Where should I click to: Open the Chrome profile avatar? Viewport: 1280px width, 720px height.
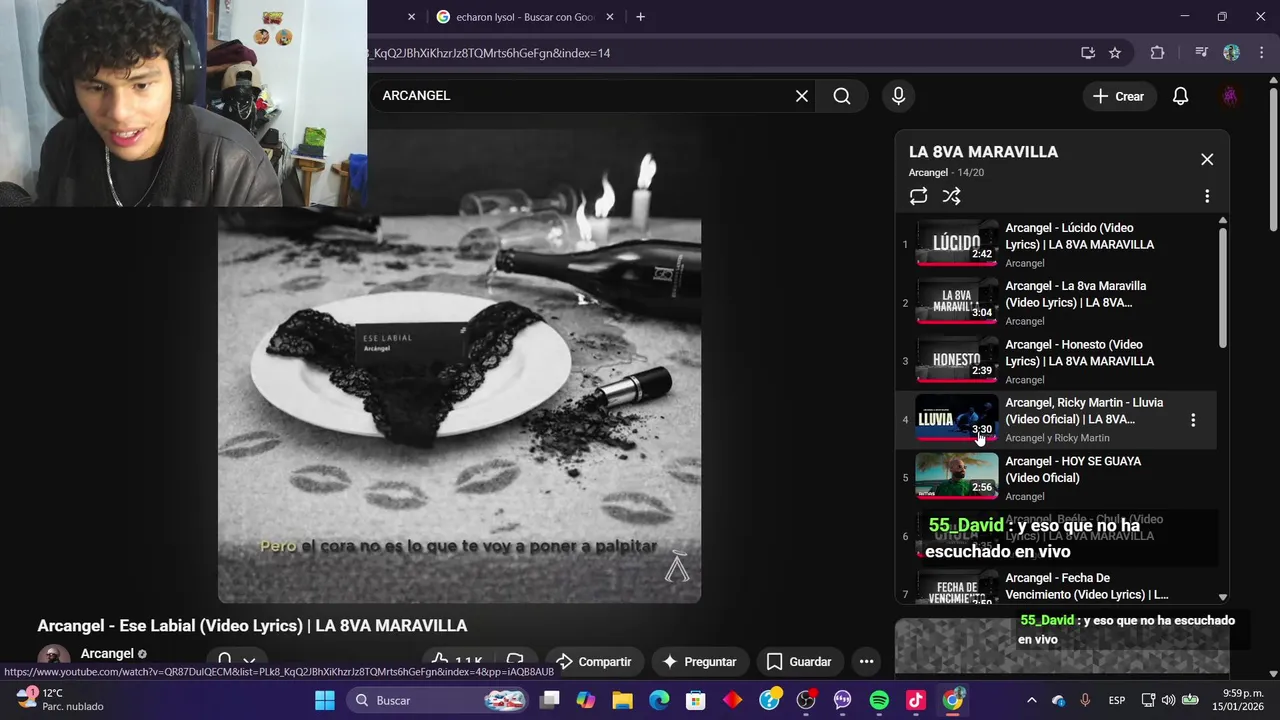tap(1231, 53)
